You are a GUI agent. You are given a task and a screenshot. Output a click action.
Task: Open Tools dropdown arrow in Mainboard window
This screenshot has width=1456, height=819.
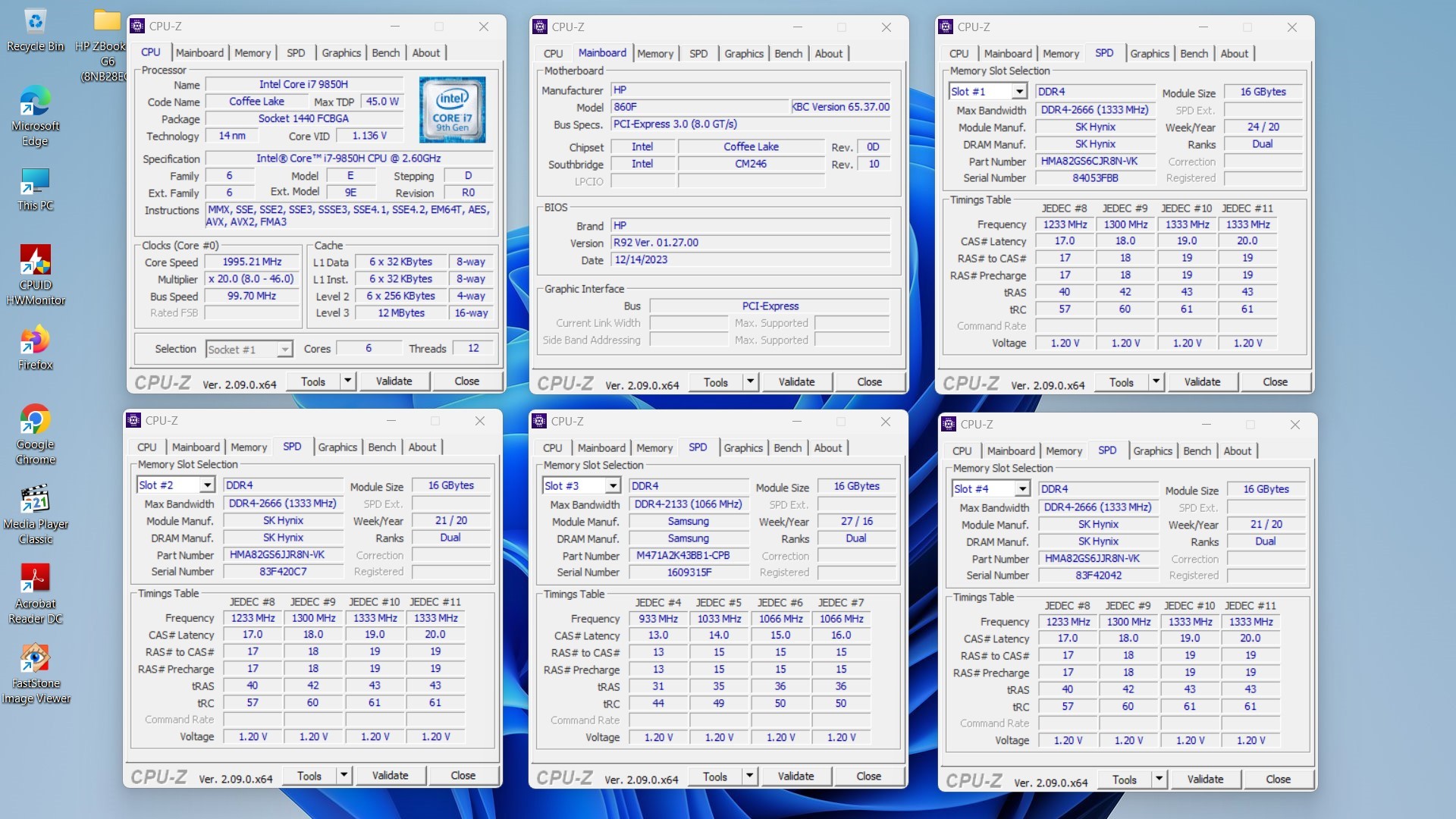click(750, 382)
